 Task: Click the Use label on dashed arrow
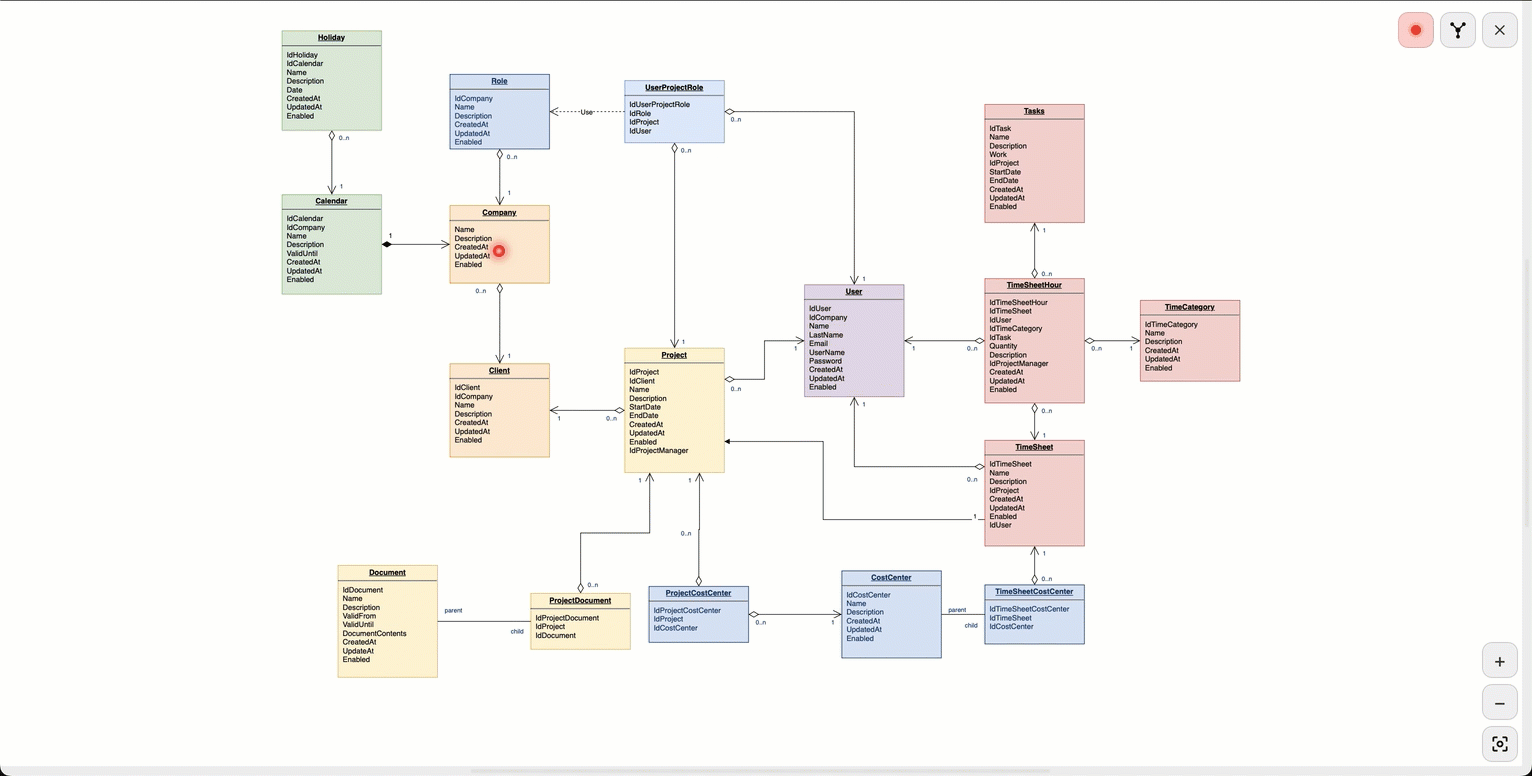(x=586, y=112)
